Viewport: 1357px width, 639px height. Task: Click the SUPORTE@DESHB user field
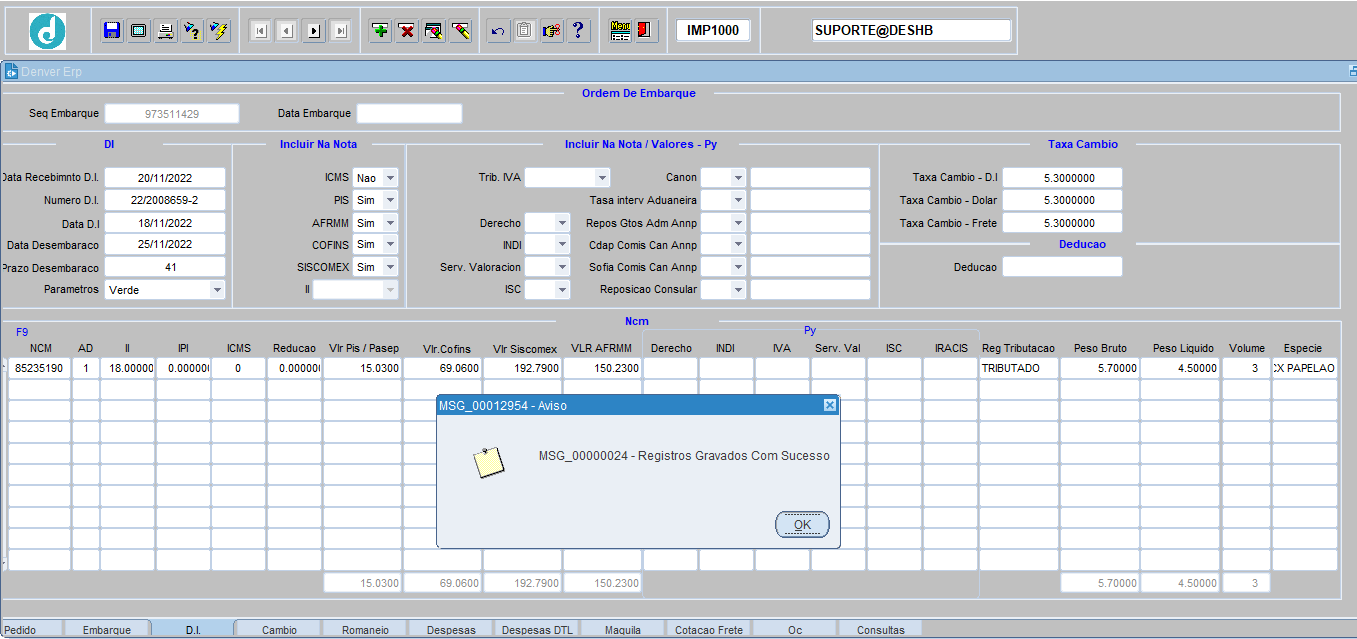tap(912, 30)
